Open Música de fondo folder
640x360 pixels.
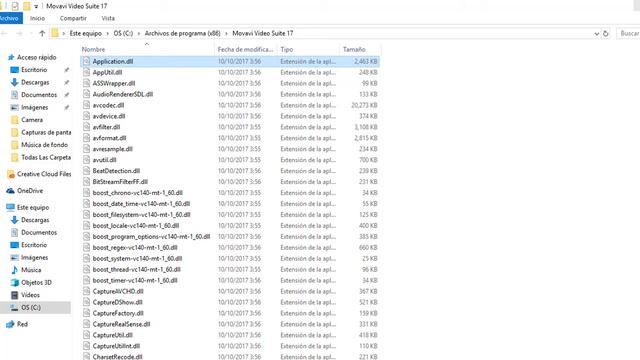click(44, 145)
